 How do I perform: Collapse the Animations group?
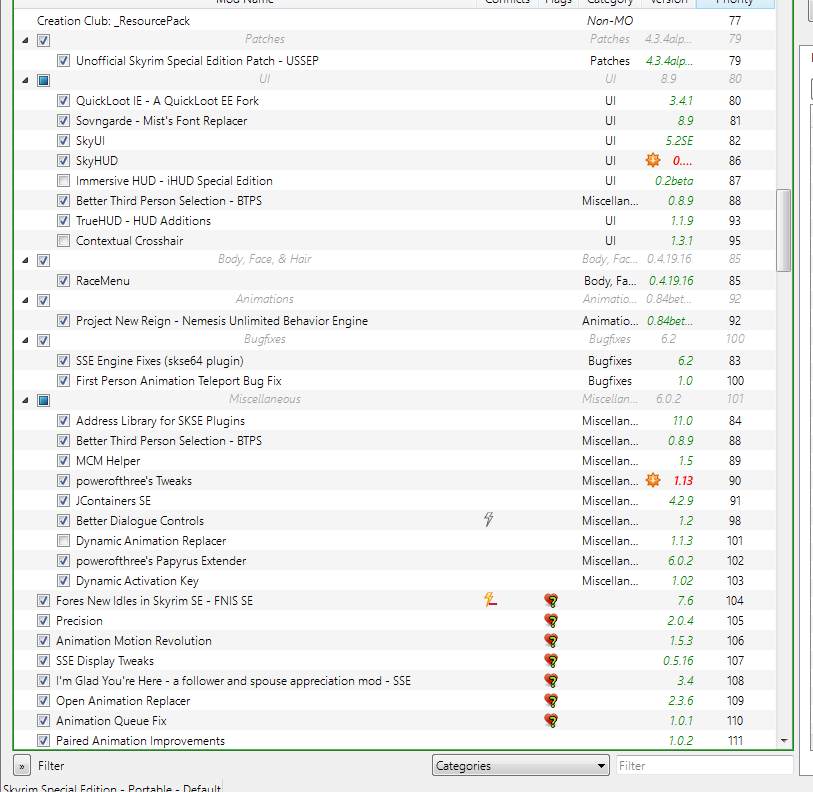pos(25,300)
